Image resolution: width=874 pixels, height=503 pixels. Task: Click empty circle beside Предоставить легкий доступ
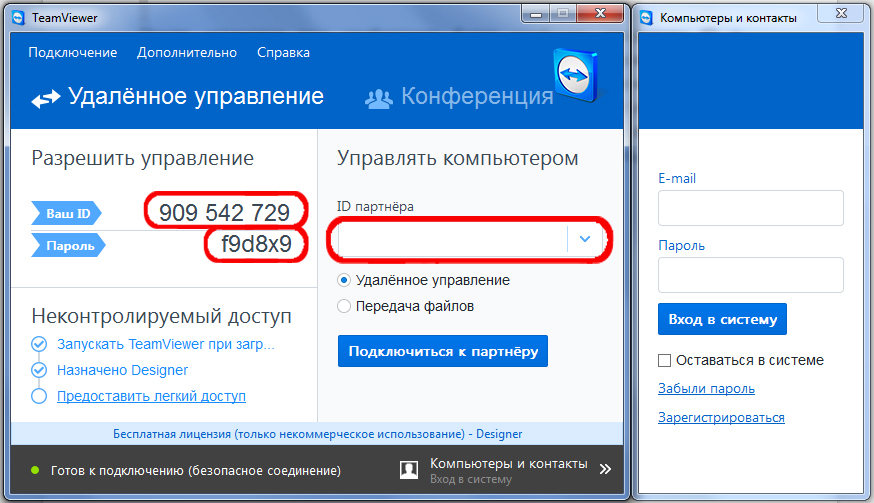[39, 396]
